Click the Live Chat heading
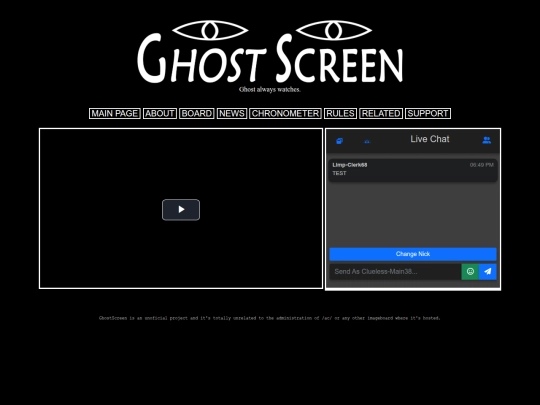The height and width of the screenshot is (405, 540). 430,139
